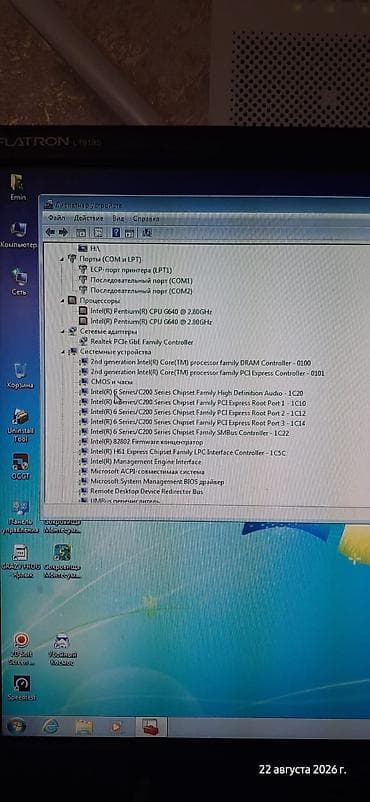The image size is (370, 802).
Task: Select High Definition Audio - 1C20 entry
Action: (197, 393)
